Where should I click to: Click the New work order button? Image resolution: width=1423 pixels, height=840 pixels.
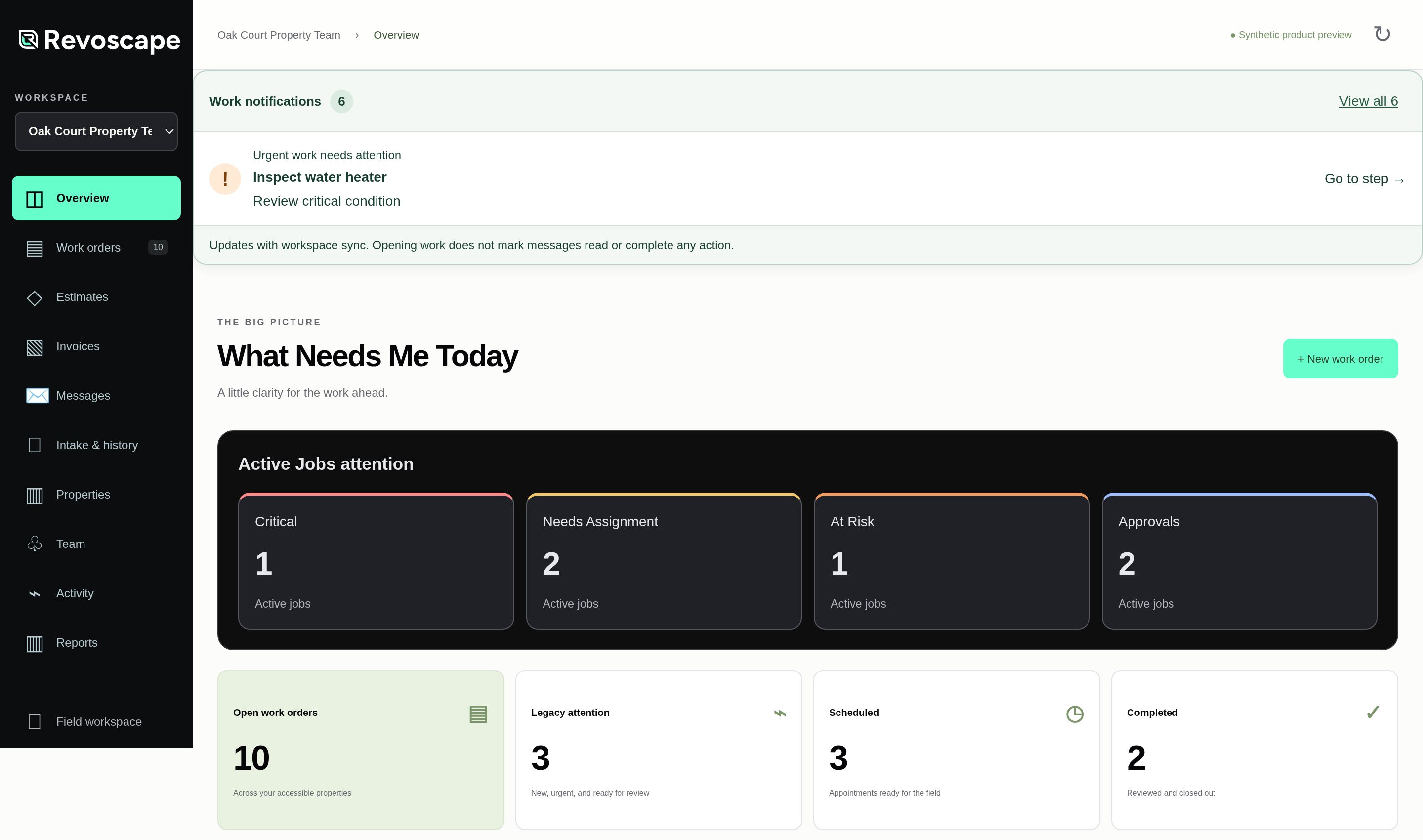1340,359
